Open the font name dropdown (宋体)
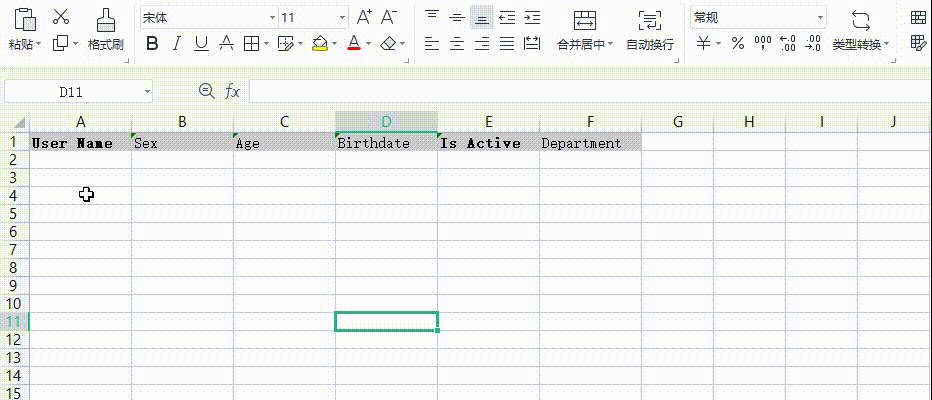This screenshot has width=932, height=400. [271, 17]
